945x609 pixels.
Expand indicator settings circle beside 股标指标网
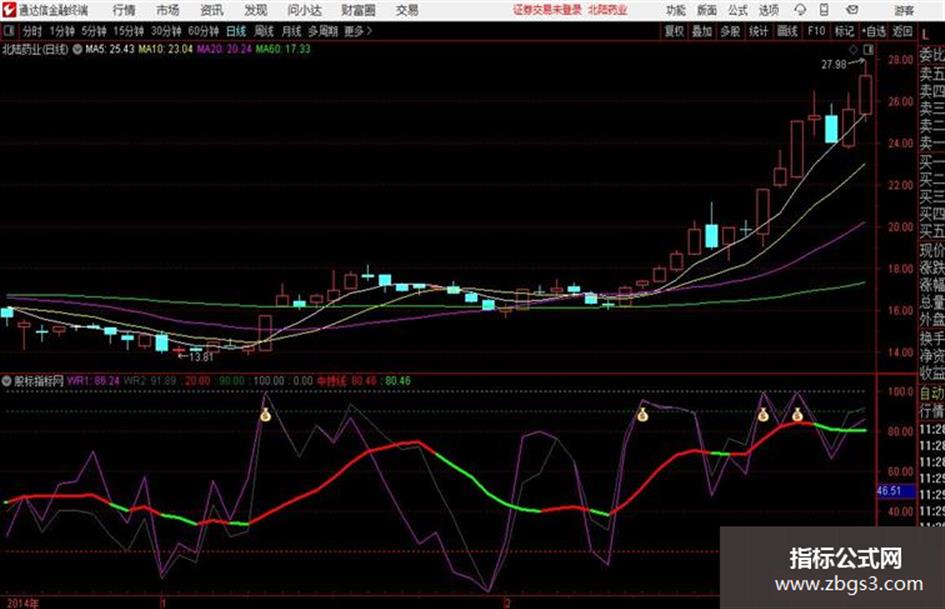tap(7, 381)
